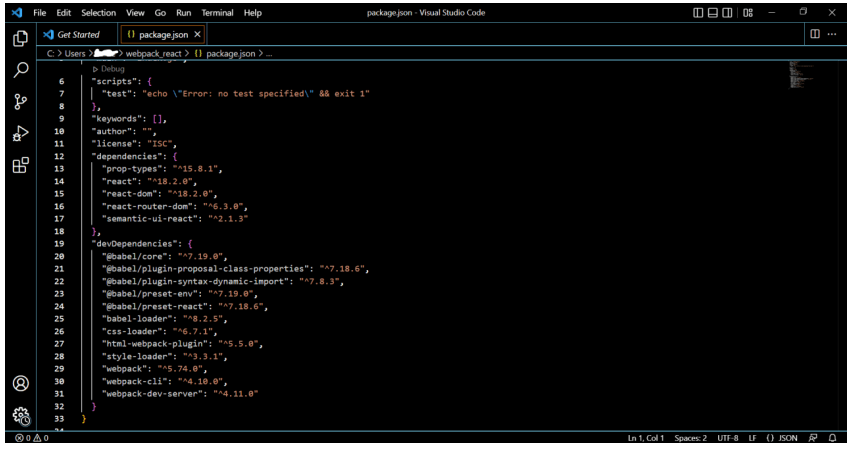Image resolution: width=857 pixels, height=451 pixels.
Task: Close the package.json tab
Action: point(197,34)
